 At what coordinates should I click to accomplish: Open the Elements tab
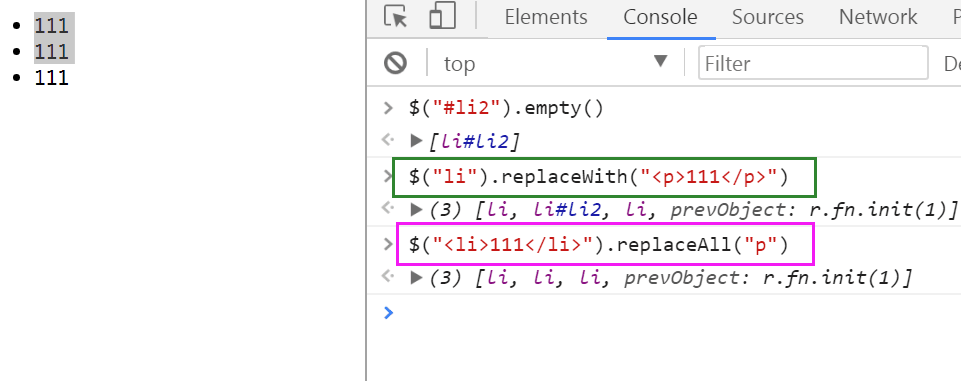pos(545,17)
